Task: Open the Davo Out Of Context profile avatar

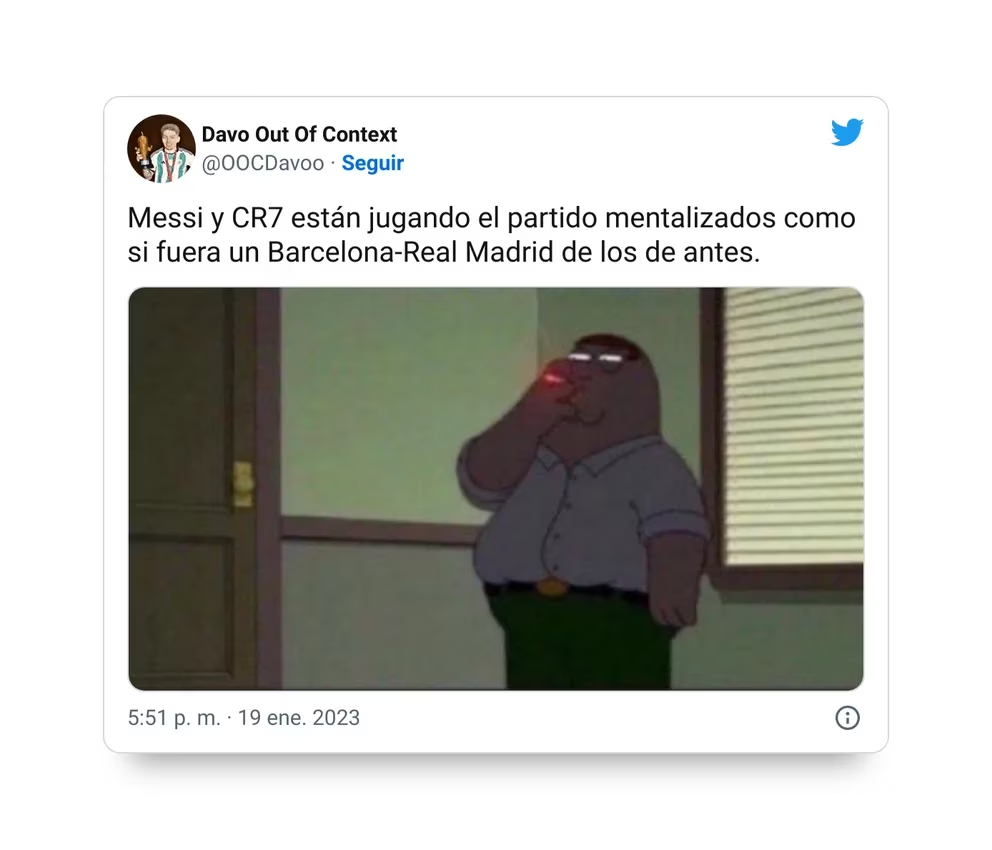Action: [x=161, y=149]
